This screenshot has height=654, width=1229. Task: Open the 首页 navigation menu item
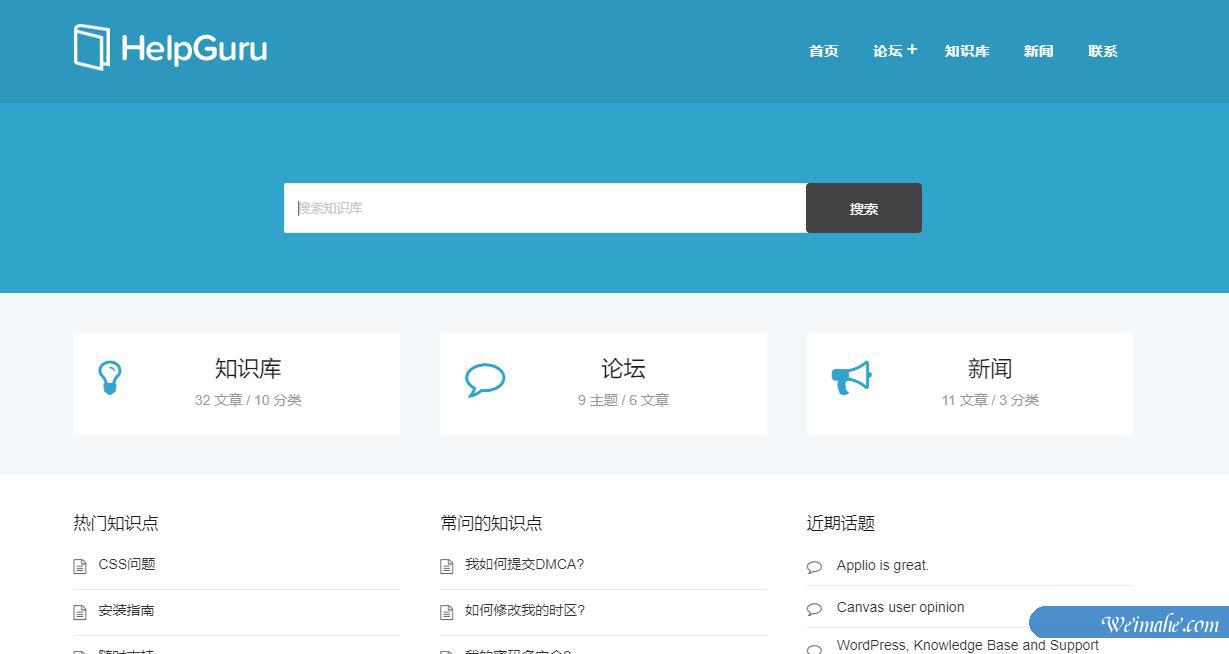(x=823, y=51)
